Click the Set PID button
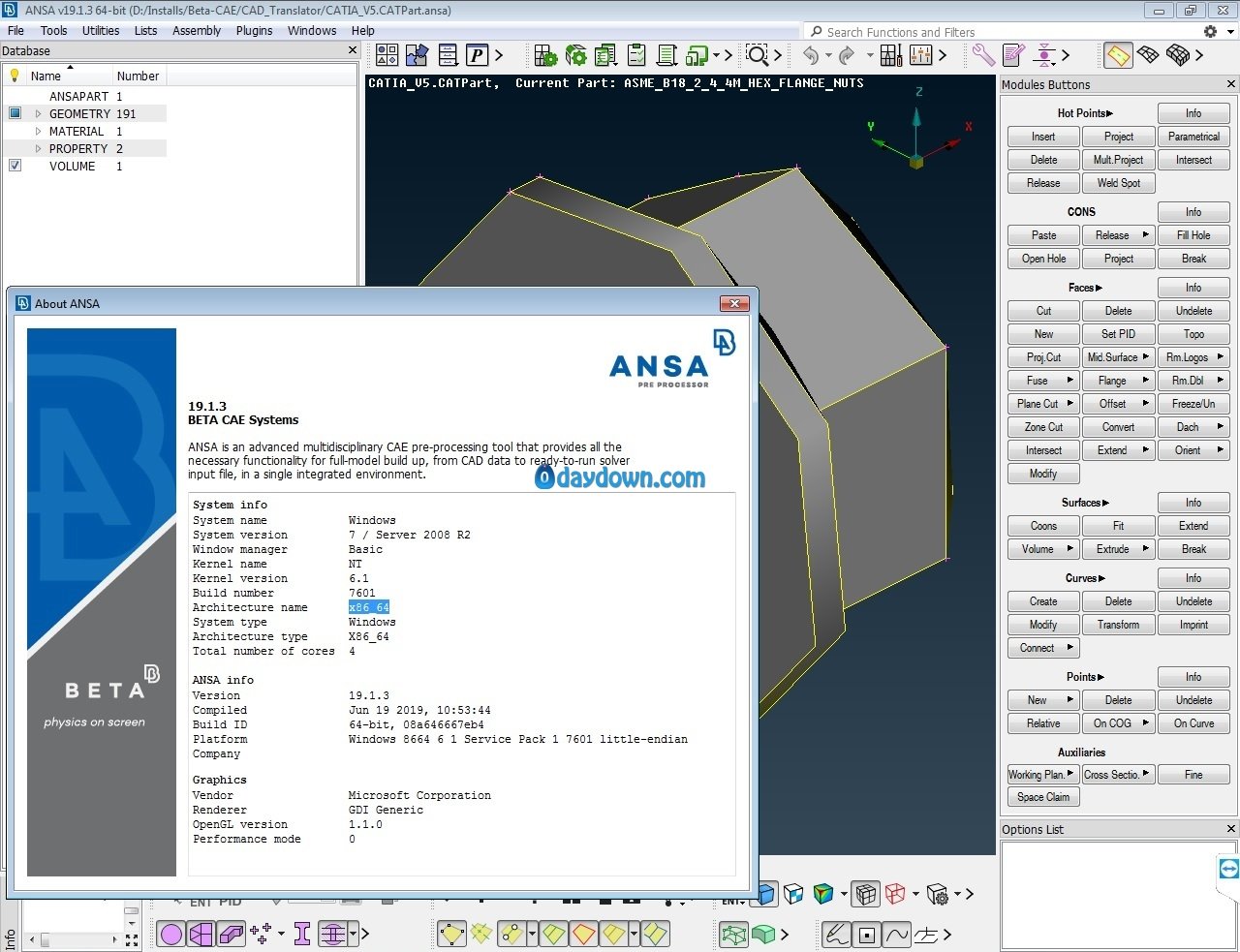Viewport: 1240px width, 952px height. pyautogui.click(x=1119, y=334)
